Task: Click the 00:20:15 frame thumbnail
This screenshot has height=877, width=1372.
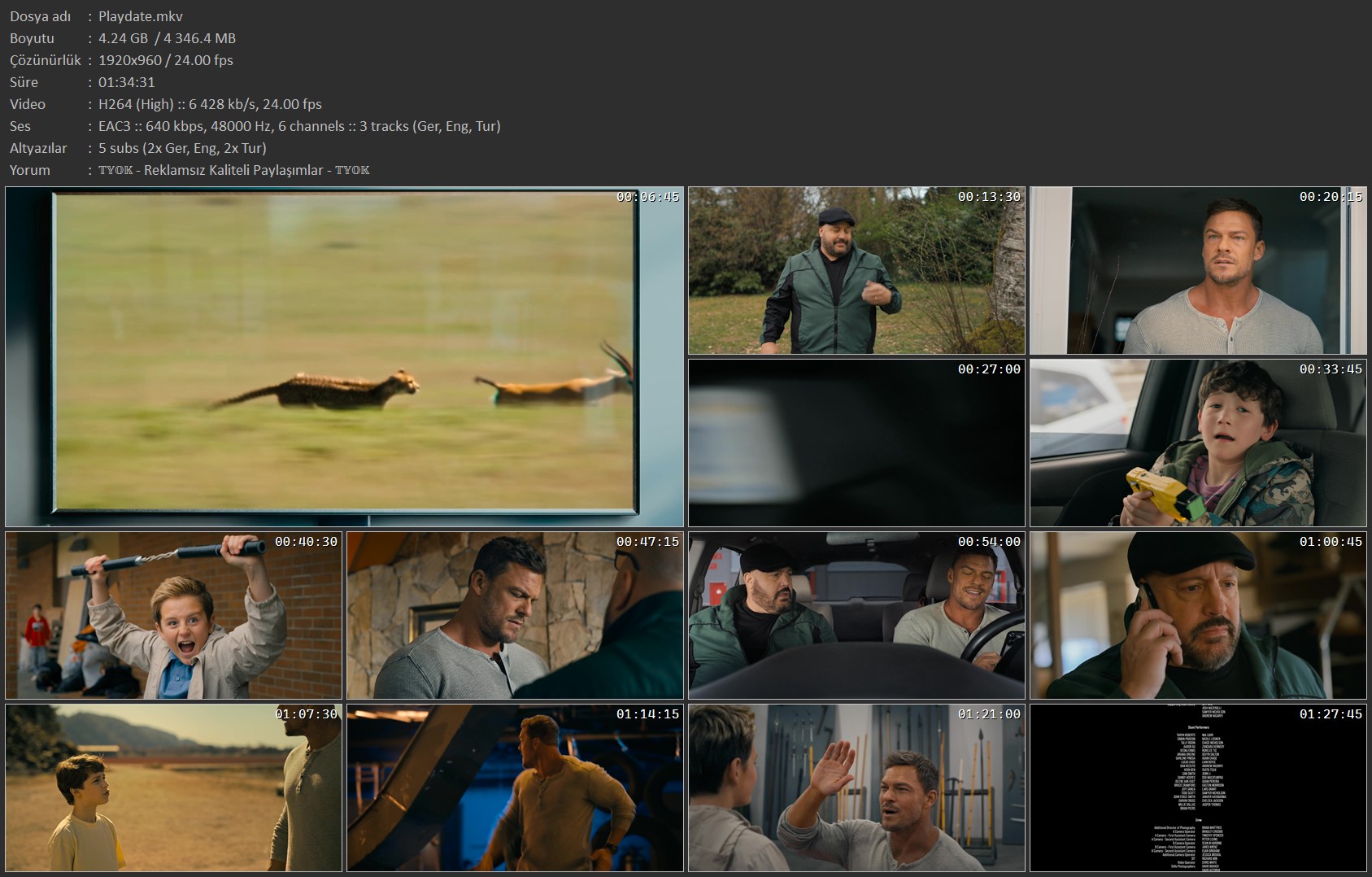Action: (1198, 271)
